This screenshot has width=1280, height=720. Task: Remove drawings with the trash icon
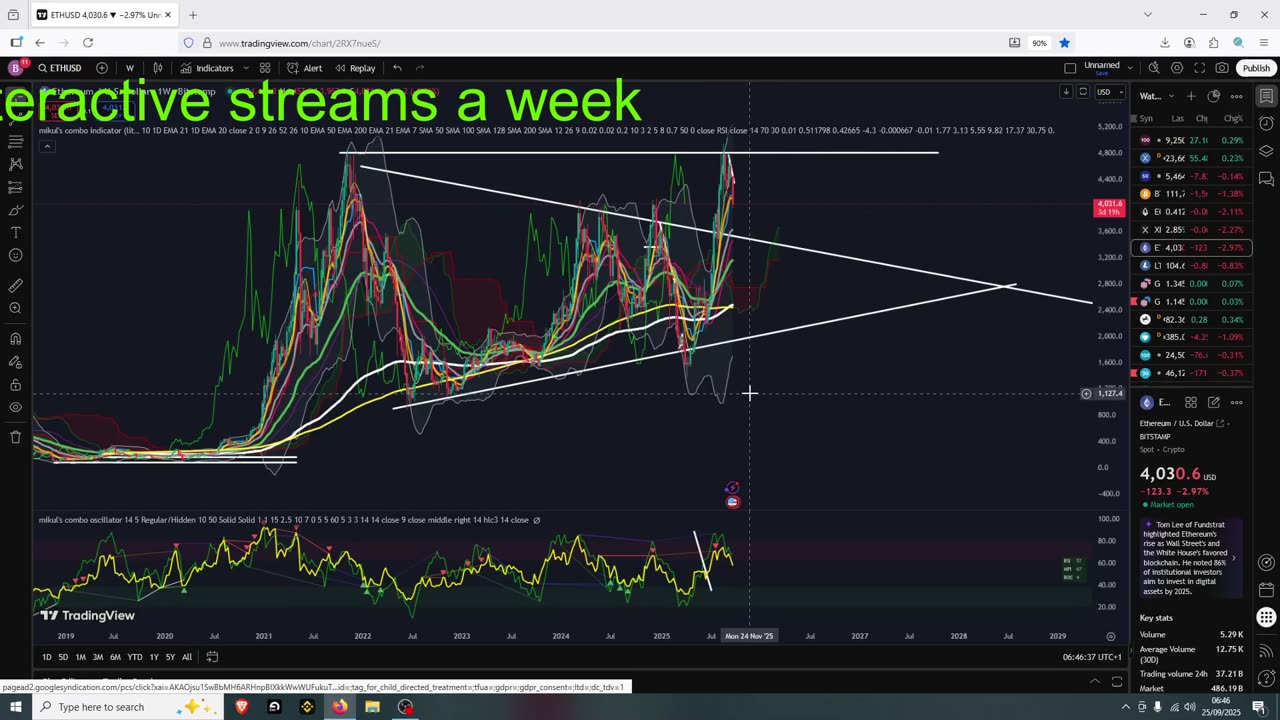15,437
